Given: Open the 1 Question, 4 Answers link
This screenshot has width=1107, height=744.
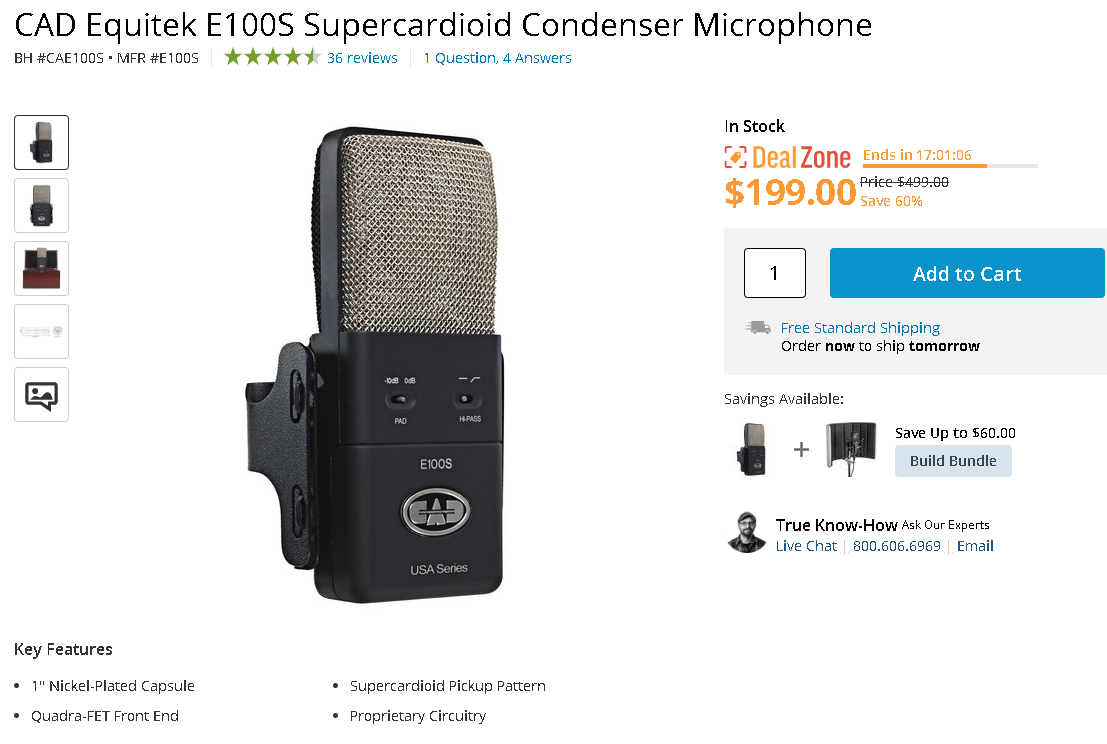Looking at the screenshot, I should pyautogui.click(x=497, y=58).
